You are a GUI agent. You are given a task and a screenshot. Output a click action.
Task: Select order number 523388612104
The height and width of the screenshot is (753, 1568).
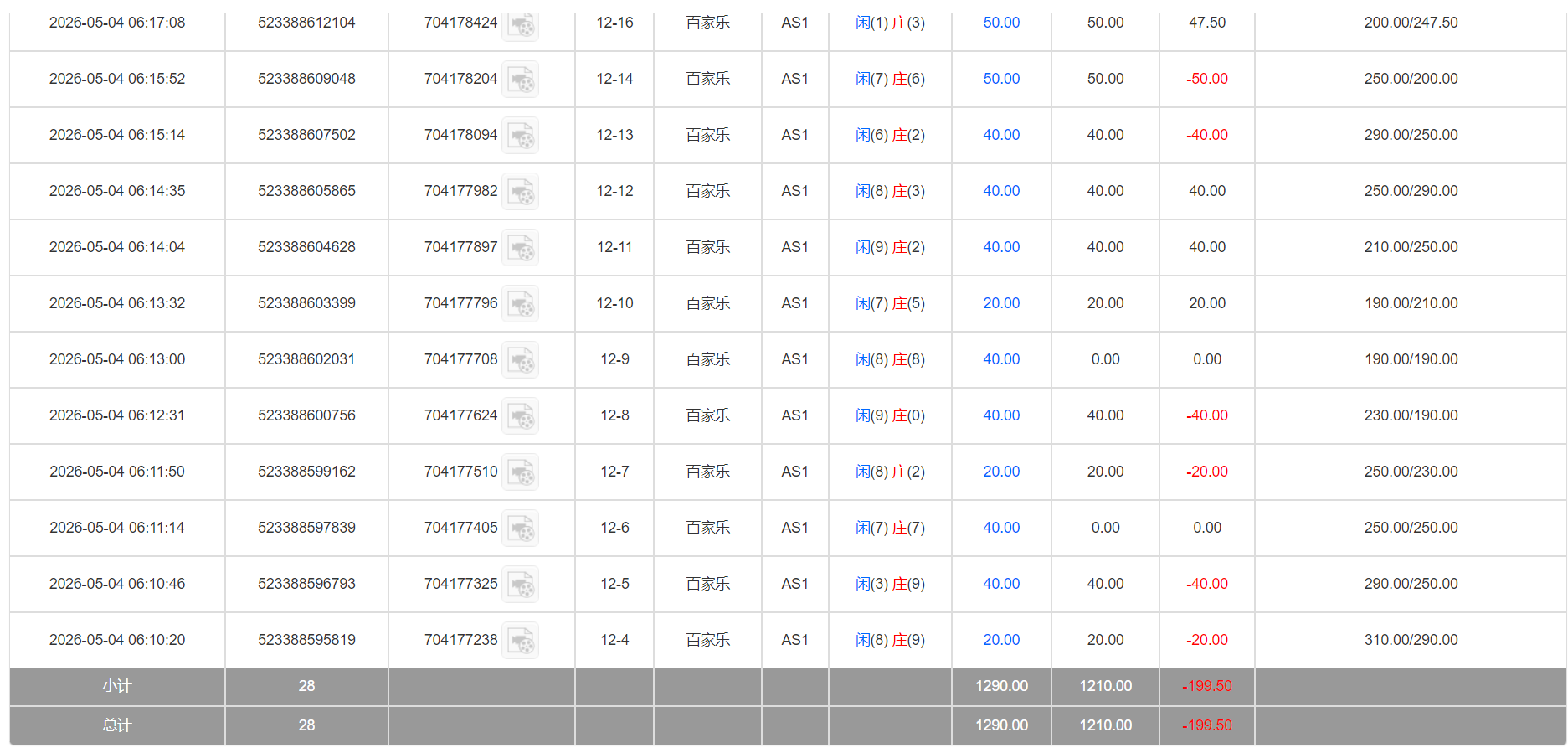[x=306, y=23]
